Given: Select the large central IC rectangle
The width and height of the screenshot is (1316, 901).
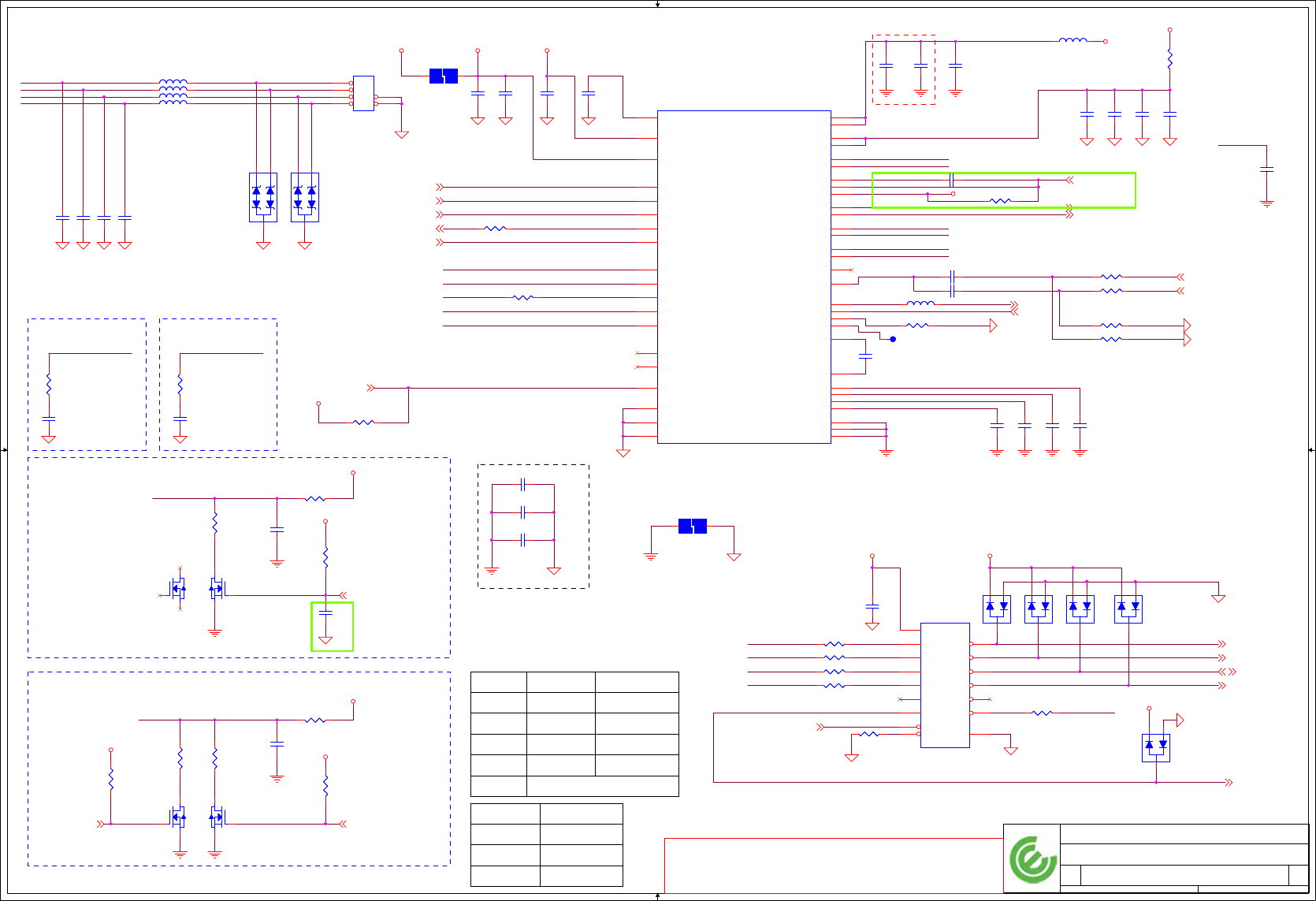Looking at the screenshot, I should click(744, 277).
